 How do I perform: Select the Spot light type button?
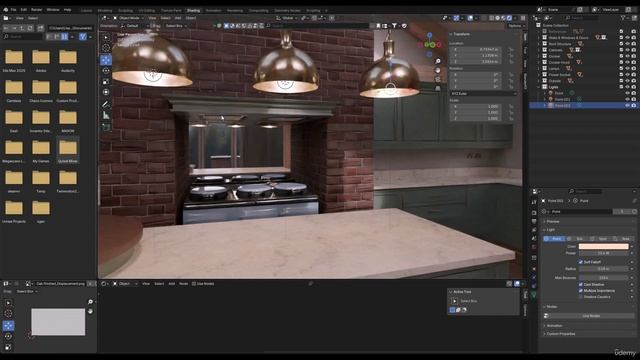(602, 238)
